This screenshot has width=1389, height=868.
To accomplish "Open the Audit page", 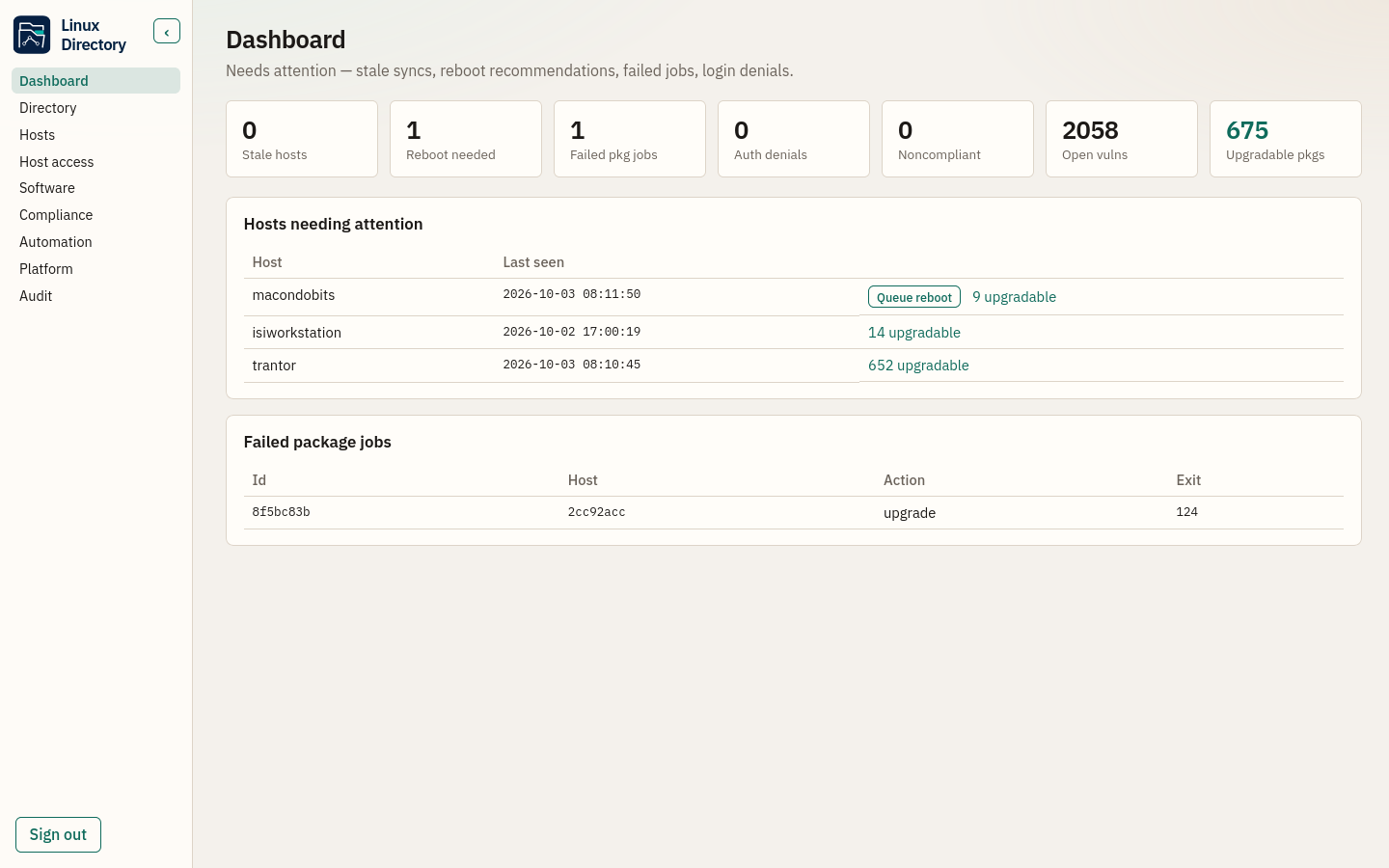I will 95,296.
